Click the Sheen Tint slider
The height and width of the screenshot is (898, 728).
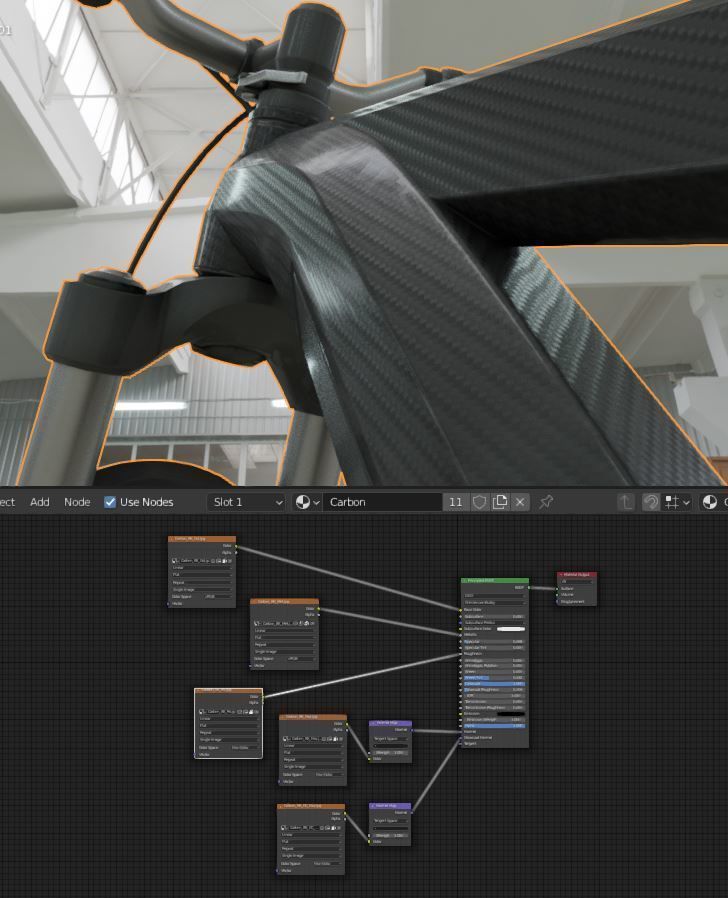495,678
